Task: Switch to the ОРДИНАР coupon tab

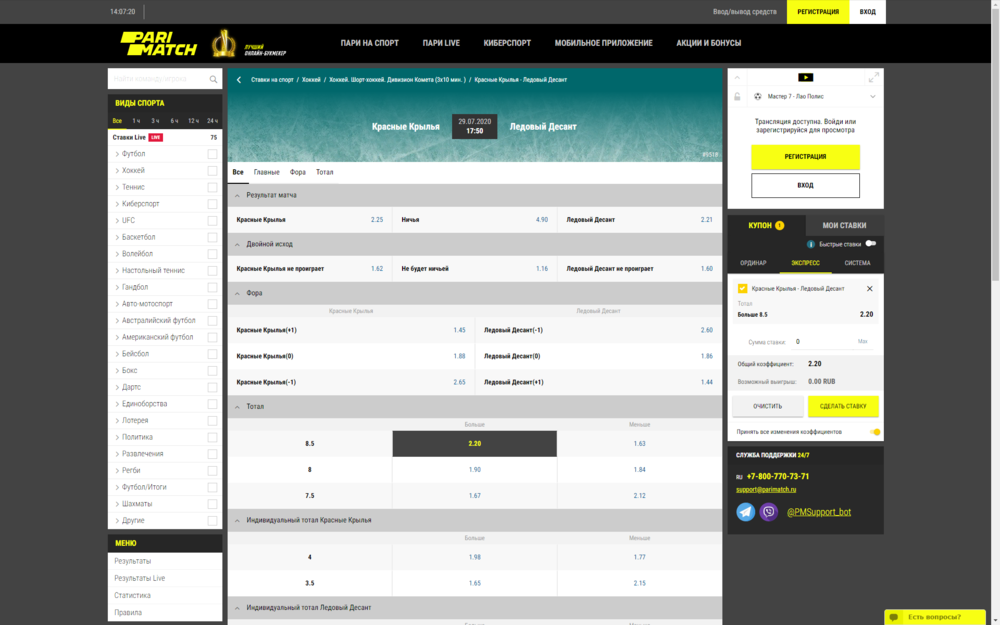Action: click(753, 263)
